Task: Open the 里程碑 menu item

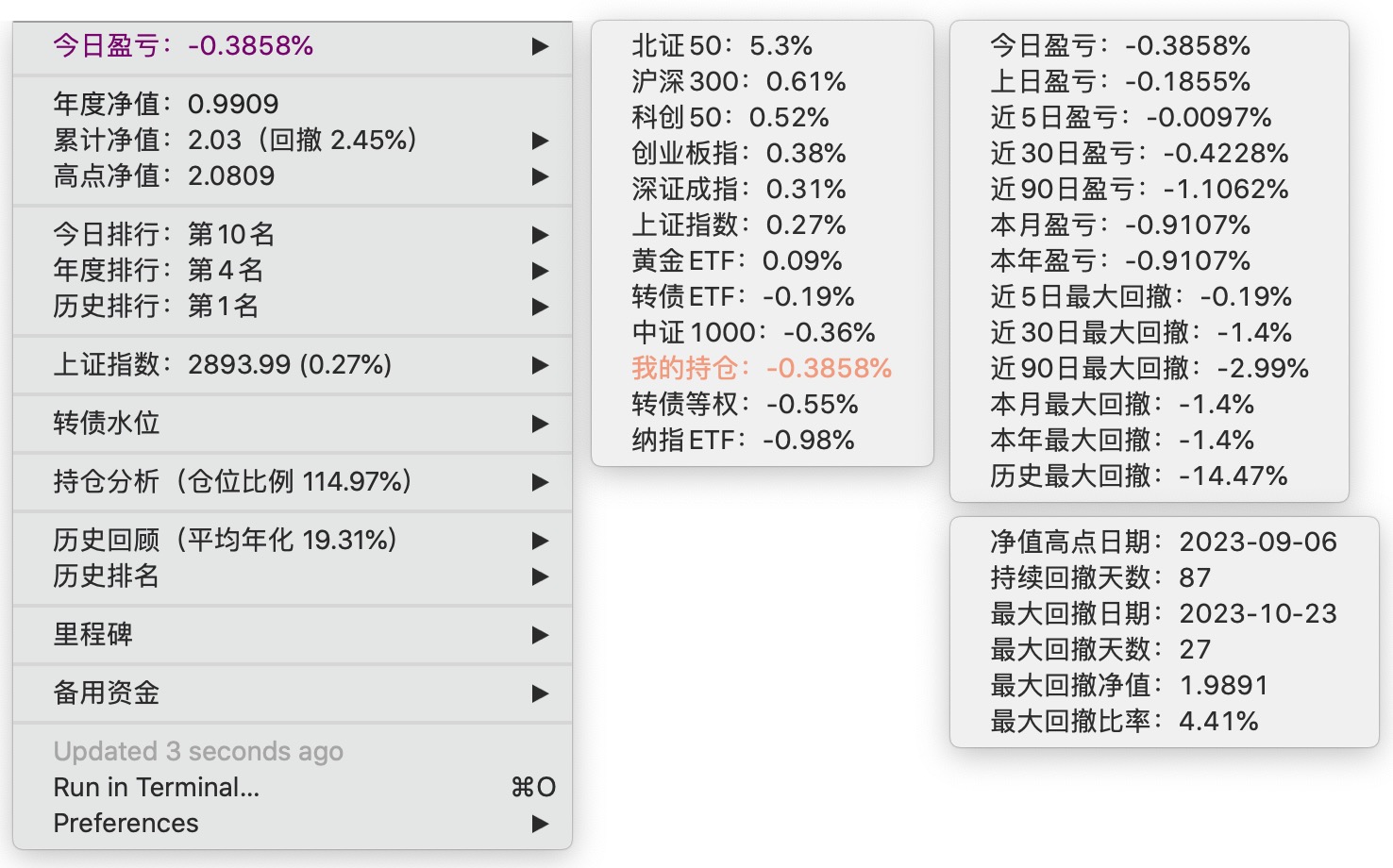Action: click(92, 634)
